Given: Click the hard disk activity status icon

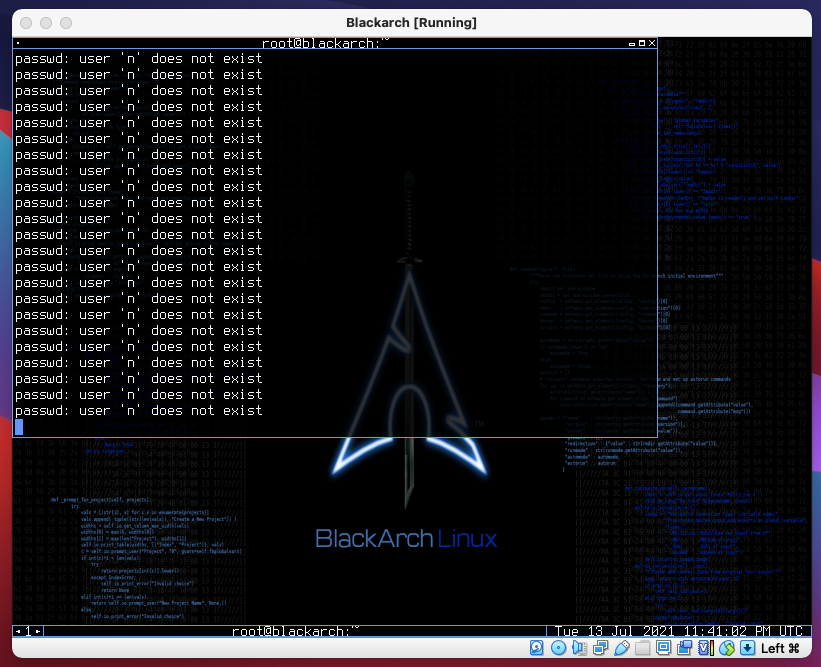Looking at the screenshot, I should click(x=535, y=648).
